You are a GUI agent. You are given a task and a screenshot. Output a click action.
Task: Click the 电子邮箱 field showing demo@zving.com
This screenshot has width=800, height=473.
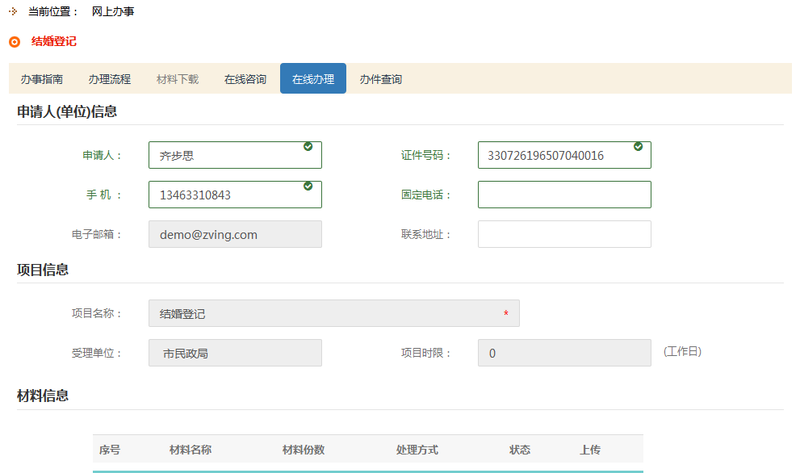pos(235,234)
